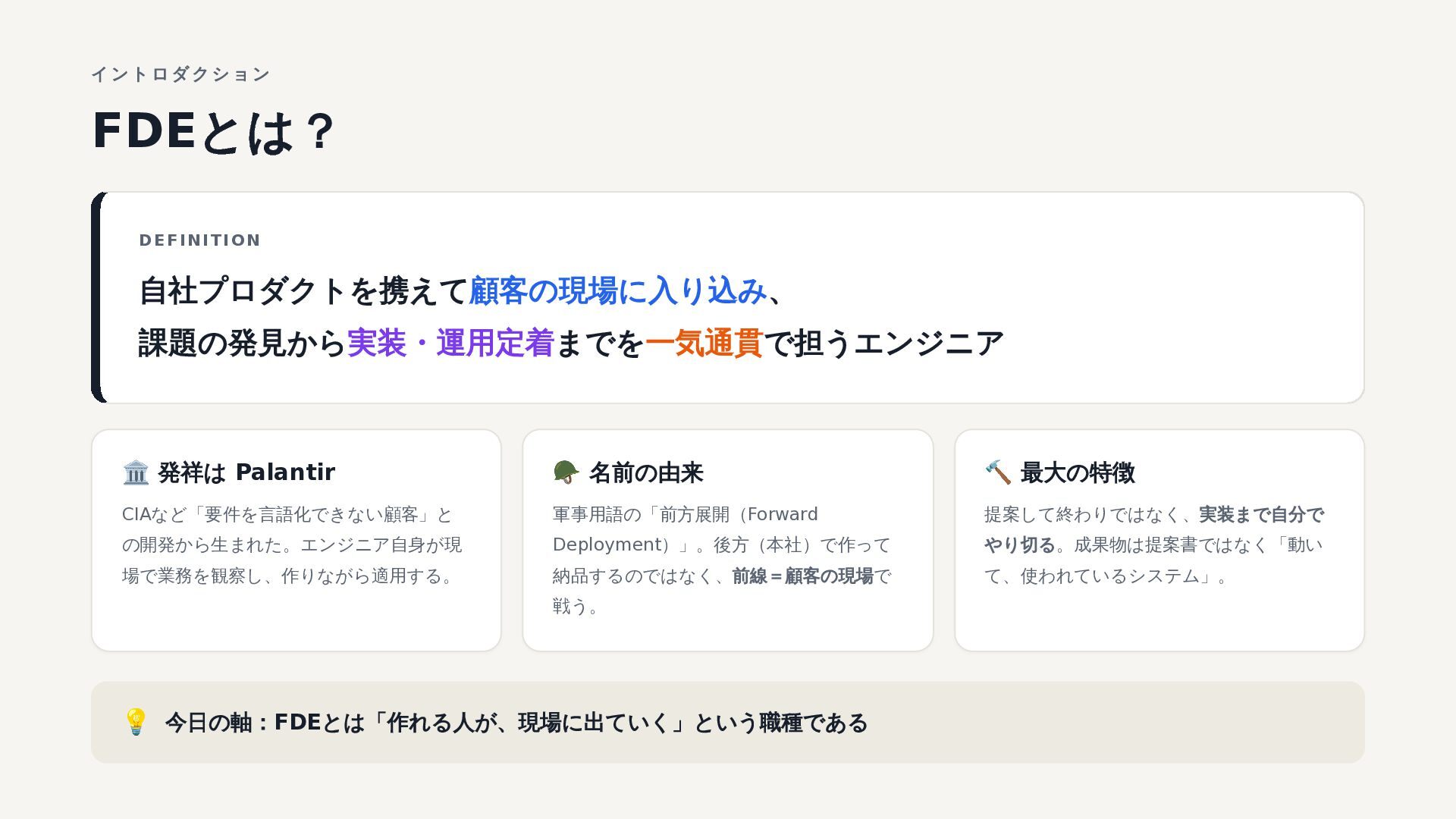Click the military helmet icon beside 名前の由来

click(566, 472)
